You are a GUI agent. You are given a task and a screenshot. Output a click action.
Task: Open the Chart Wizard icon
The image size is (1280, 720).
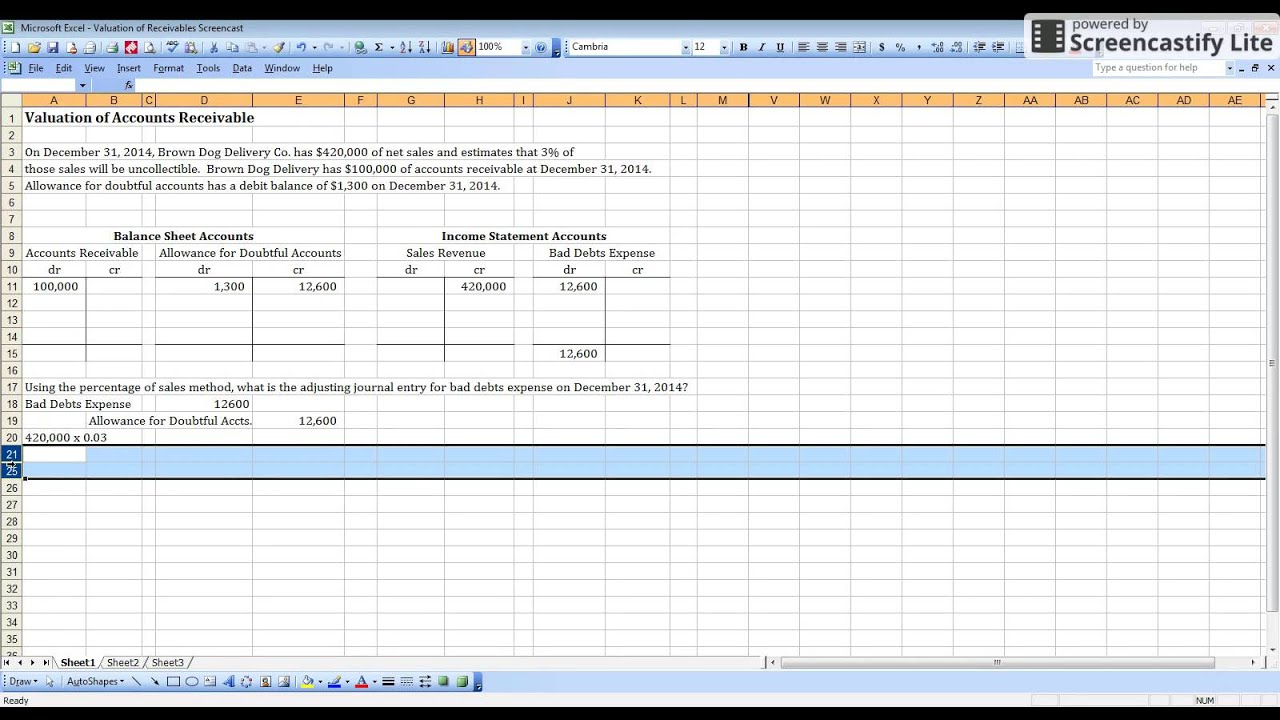tap(448, 47)
